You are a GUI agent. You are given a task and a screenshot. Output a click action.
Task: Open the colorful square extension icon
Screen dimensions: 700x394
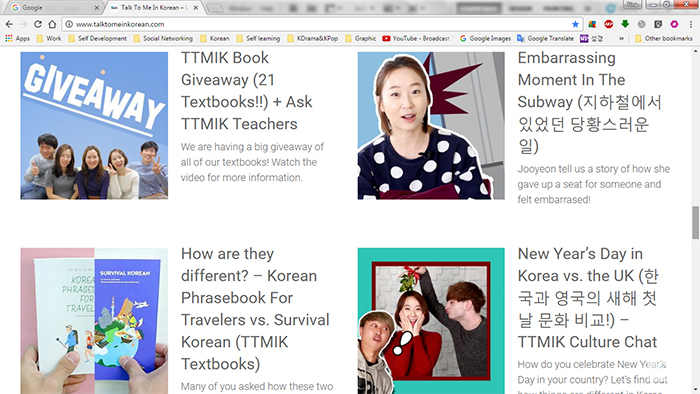tap(592, 24)
